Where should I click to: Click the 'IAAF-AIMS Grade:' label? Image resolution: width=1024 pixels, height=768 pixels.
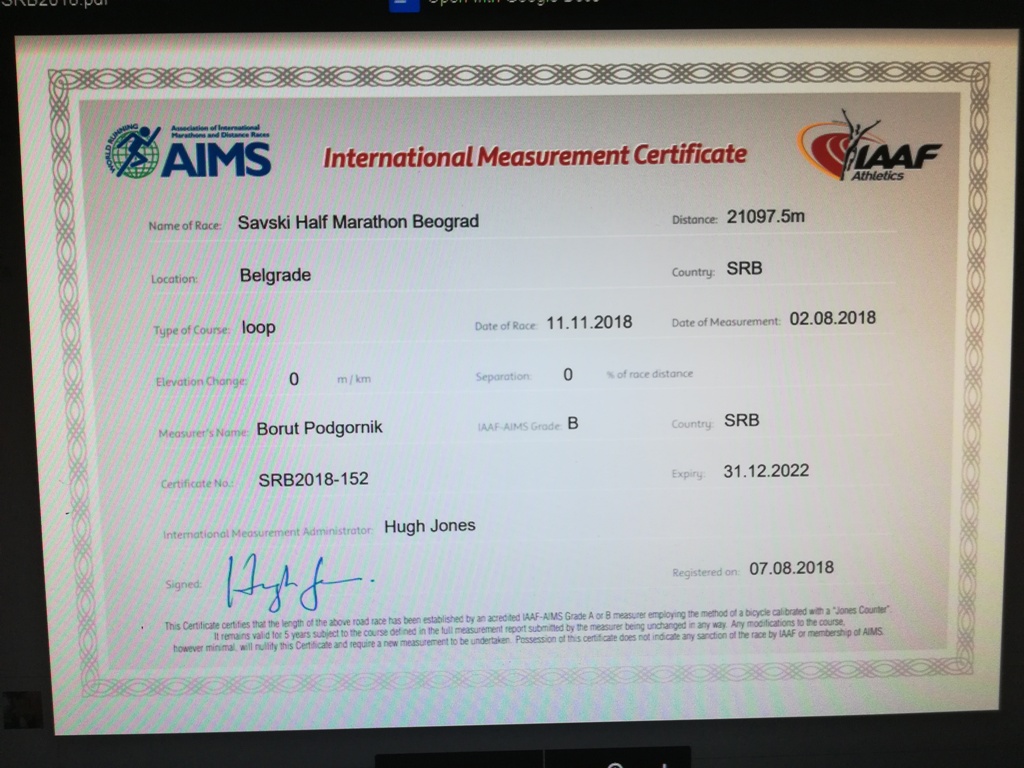(520, 426)
